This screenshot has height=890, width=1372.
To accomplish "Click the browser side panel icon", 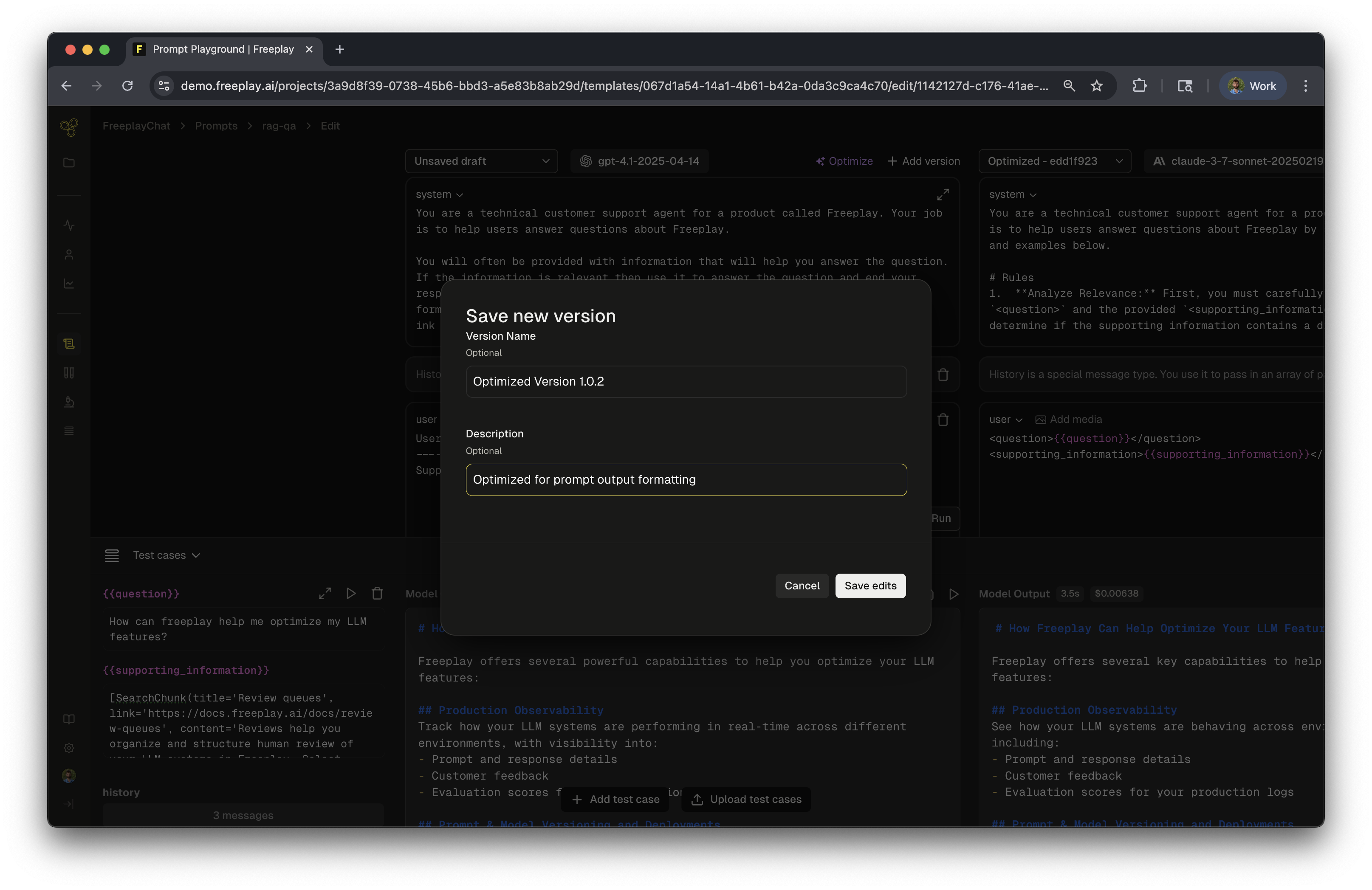I will click(x=1185, y=86).
